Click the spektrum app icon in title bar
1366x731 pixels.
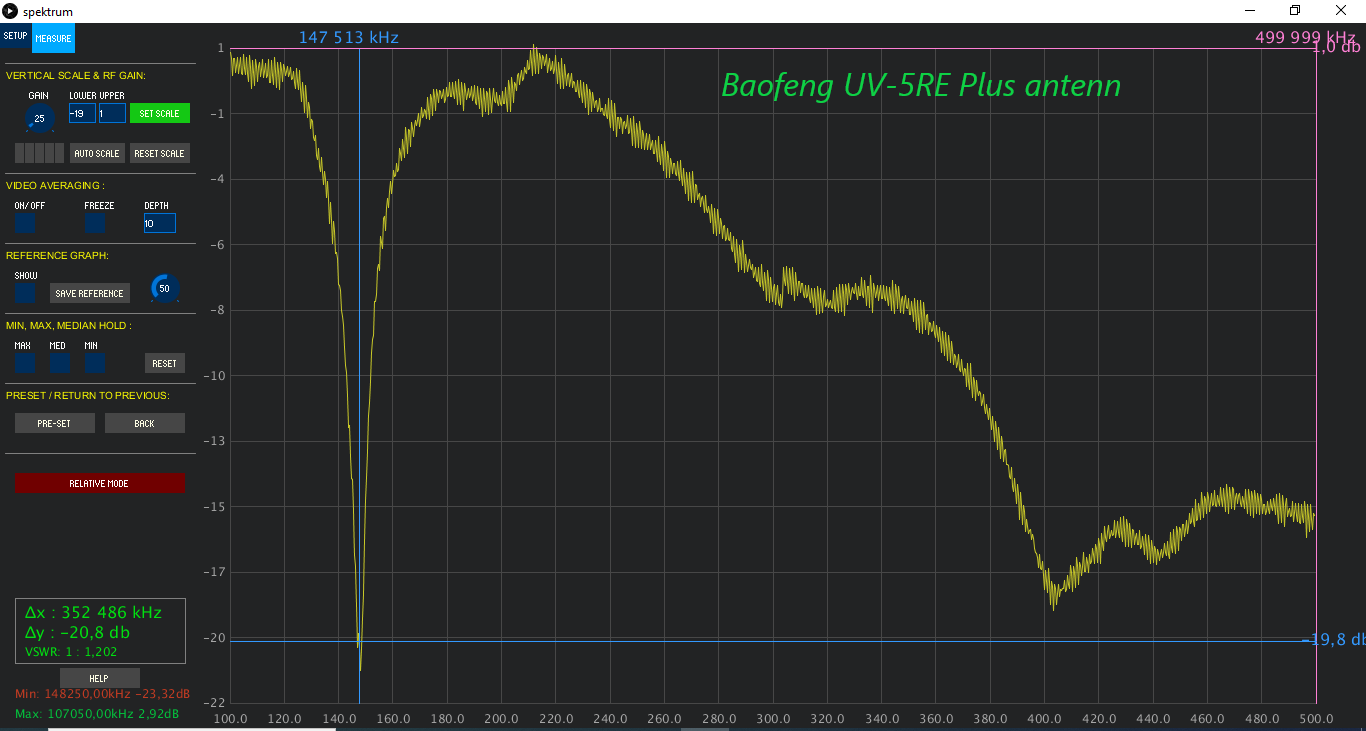click(x=11, y=11)
